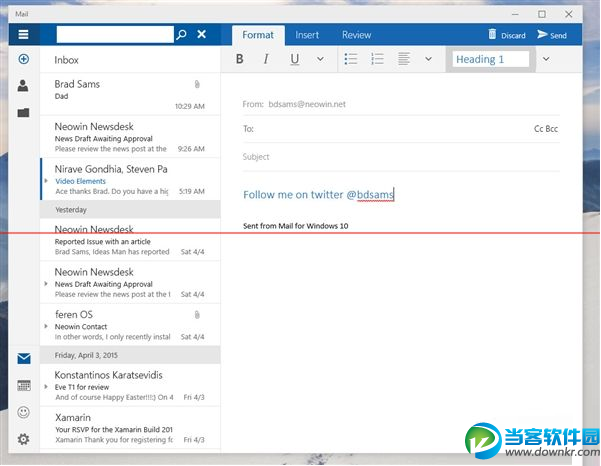Apply Italic formatting
Image resolution: width=601 pixels, height=466 pixels.
tap(266, 59)
